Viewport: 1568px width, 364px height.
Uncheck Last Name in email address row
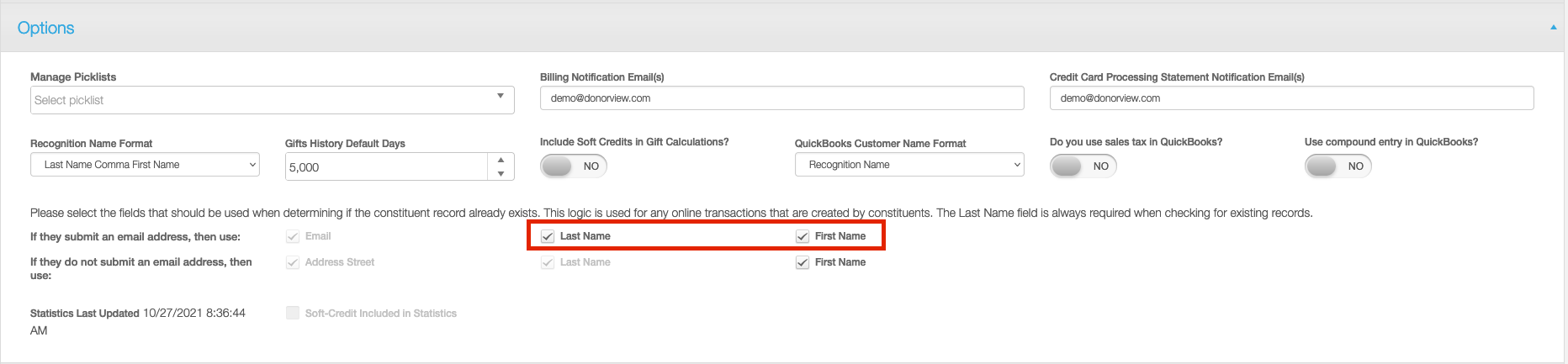pyautogui.click(x=548, y=236)
